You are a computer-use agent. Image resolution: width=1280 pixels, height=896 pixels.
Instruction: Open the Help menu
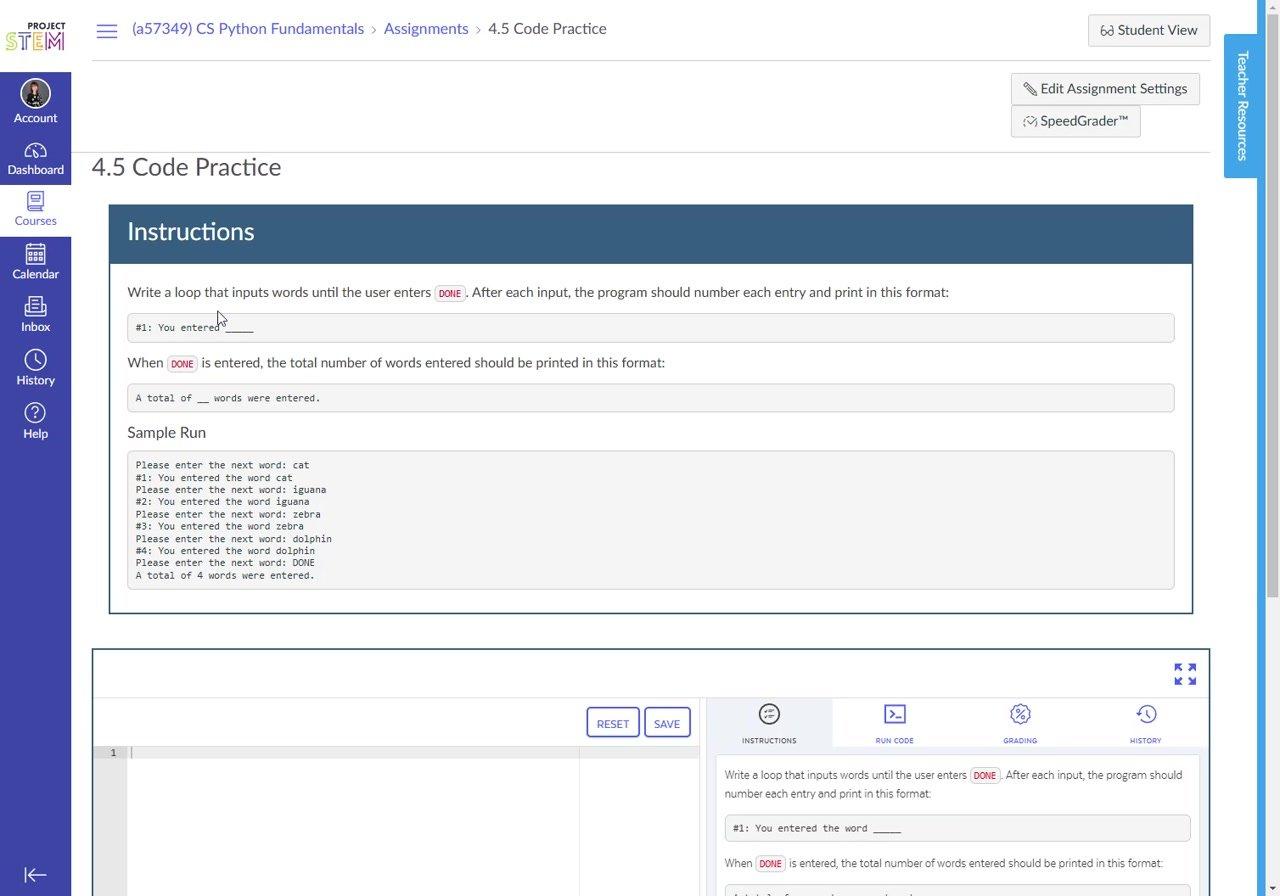pyautogui.click(x=35, y=420)
